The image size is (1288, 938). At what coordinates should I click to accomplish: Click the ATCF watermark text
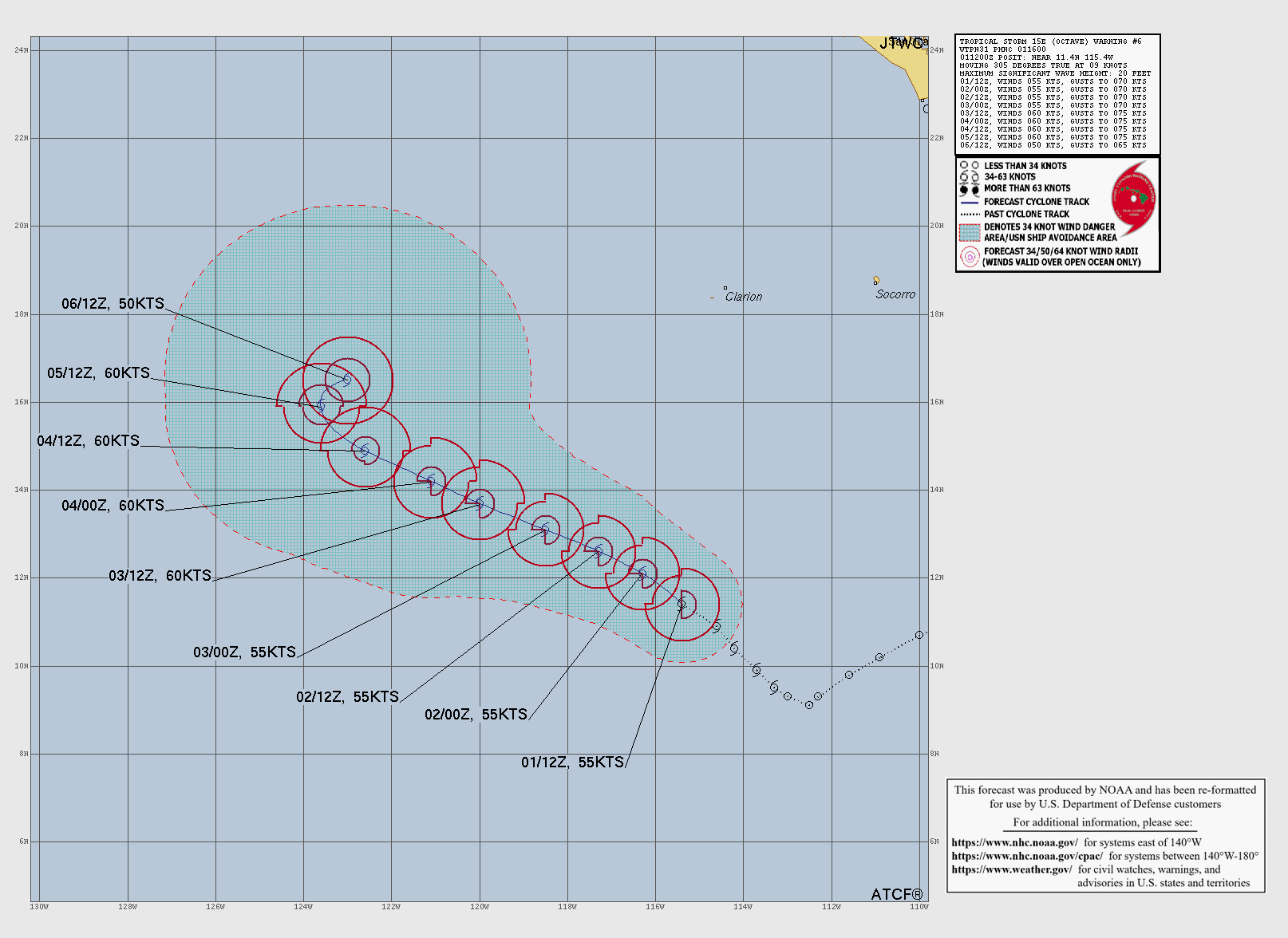[x=896, y=894]
